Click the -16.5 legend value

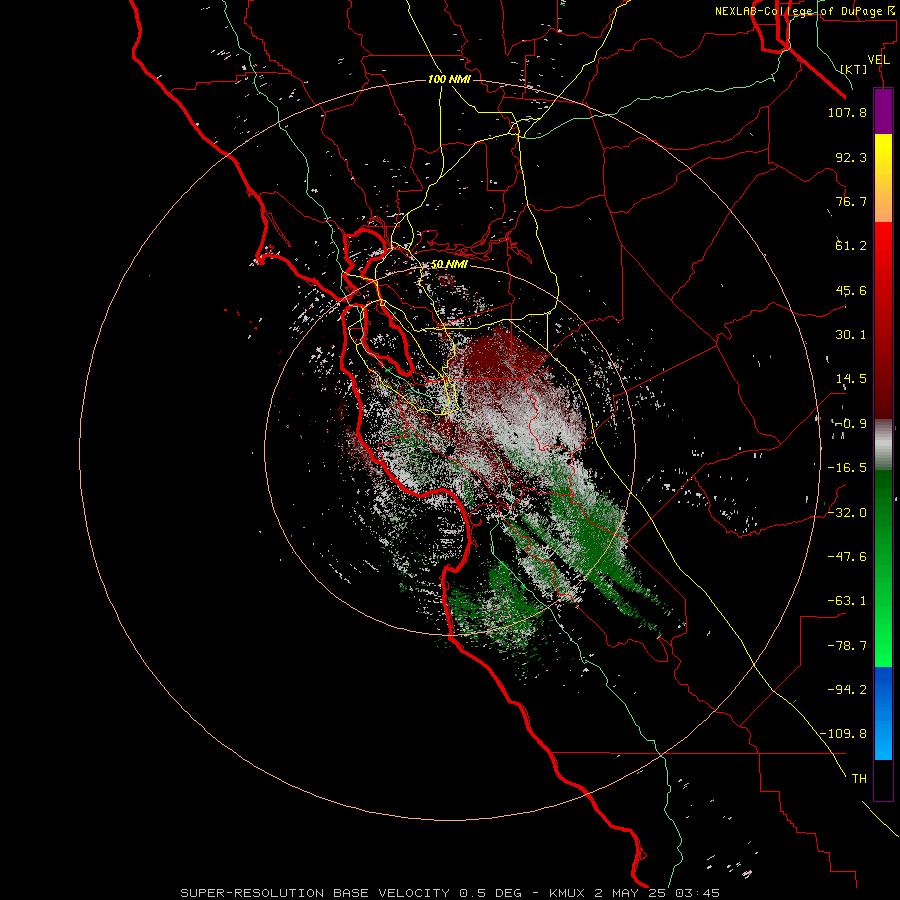847,468
